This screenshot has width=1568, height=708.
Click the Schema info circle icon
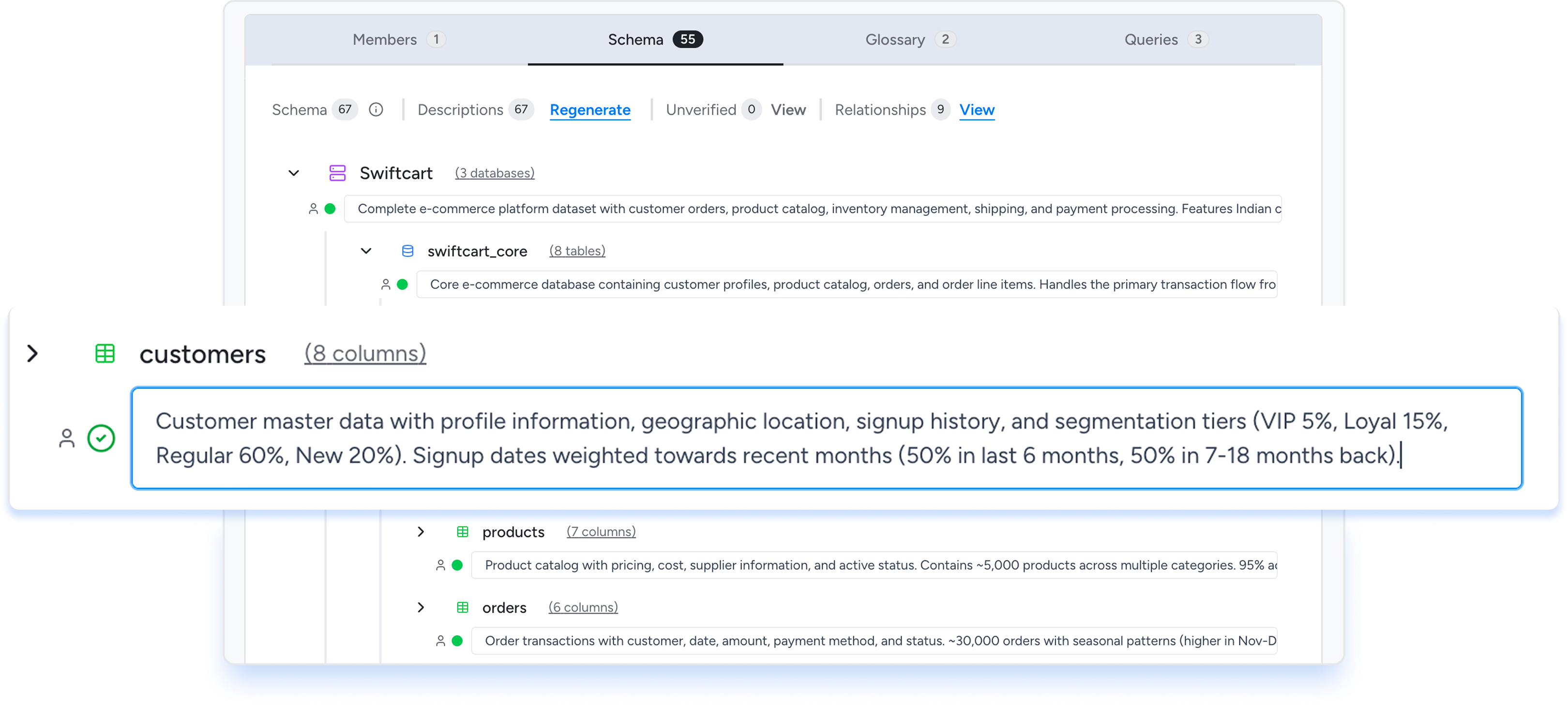(x=376, y=109)
